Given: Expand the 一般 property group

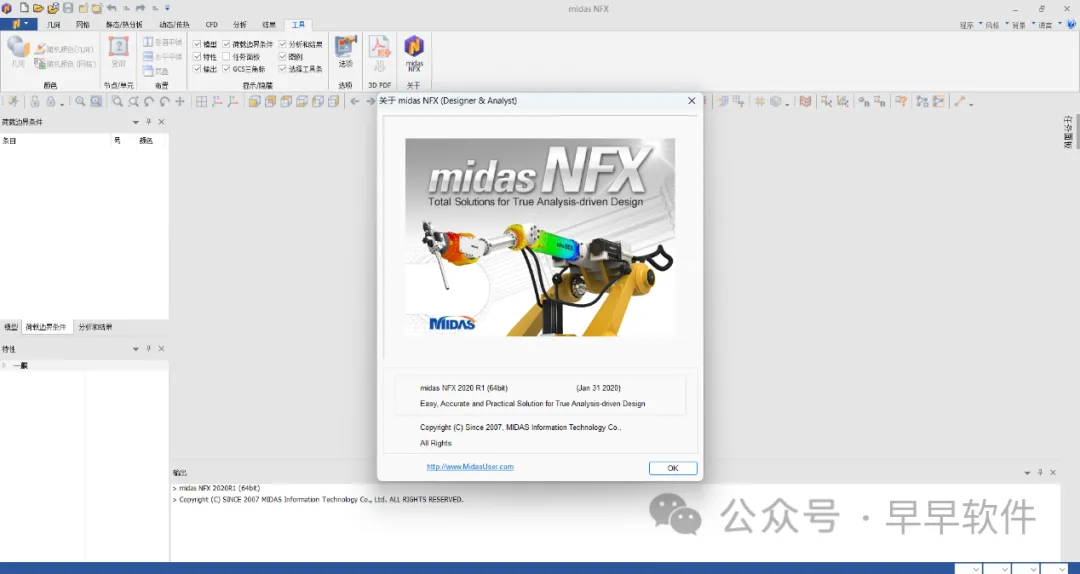Looking at the screenshot, I should click(x=5, y=365).
